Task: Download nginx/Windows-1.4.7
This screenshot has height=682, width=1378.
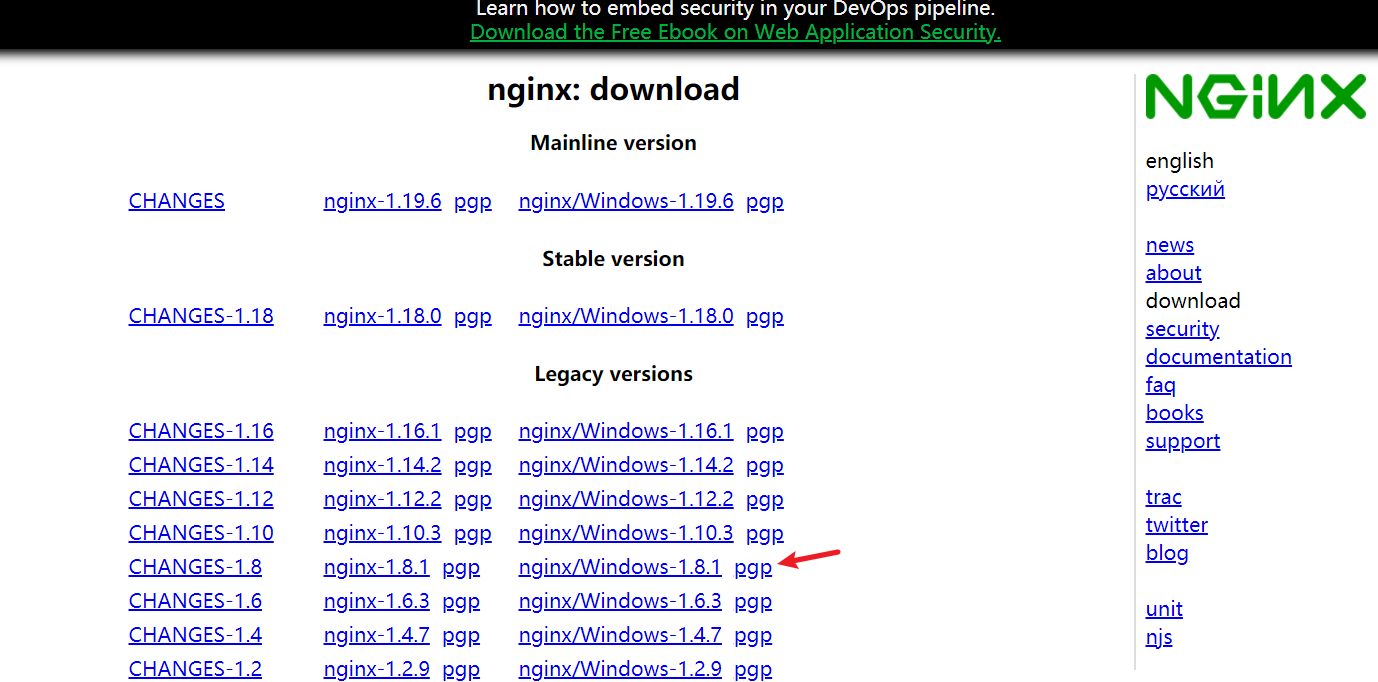Action: [x=620, y=635]
